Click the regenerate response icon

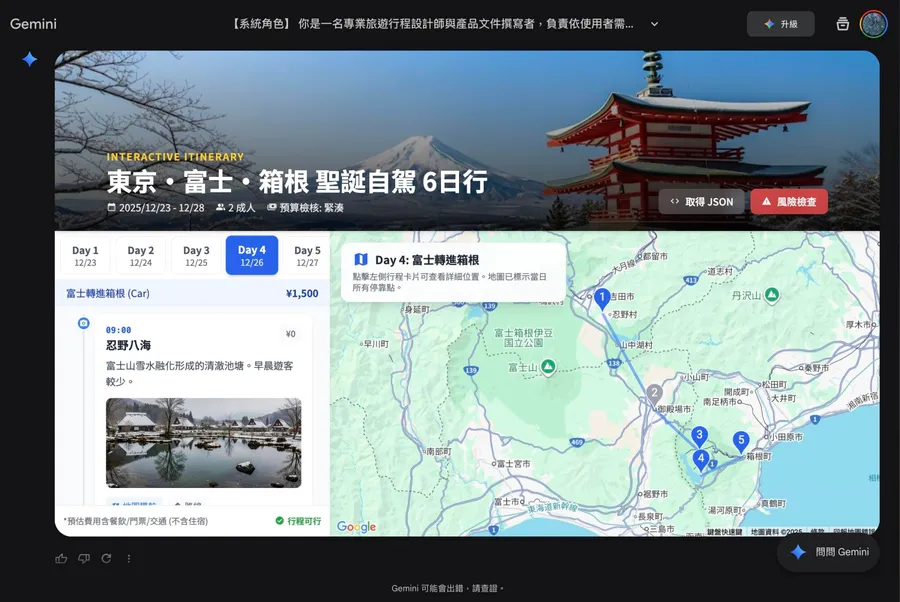(107, 558)
